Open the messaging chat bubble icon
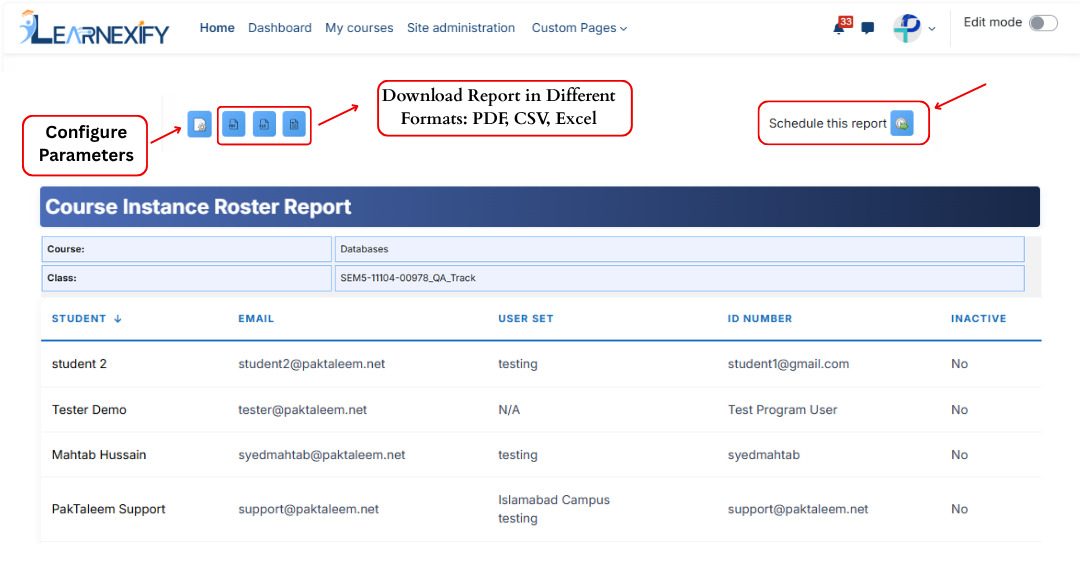Viewport: 1080px width, 566px height. point(868,28)
